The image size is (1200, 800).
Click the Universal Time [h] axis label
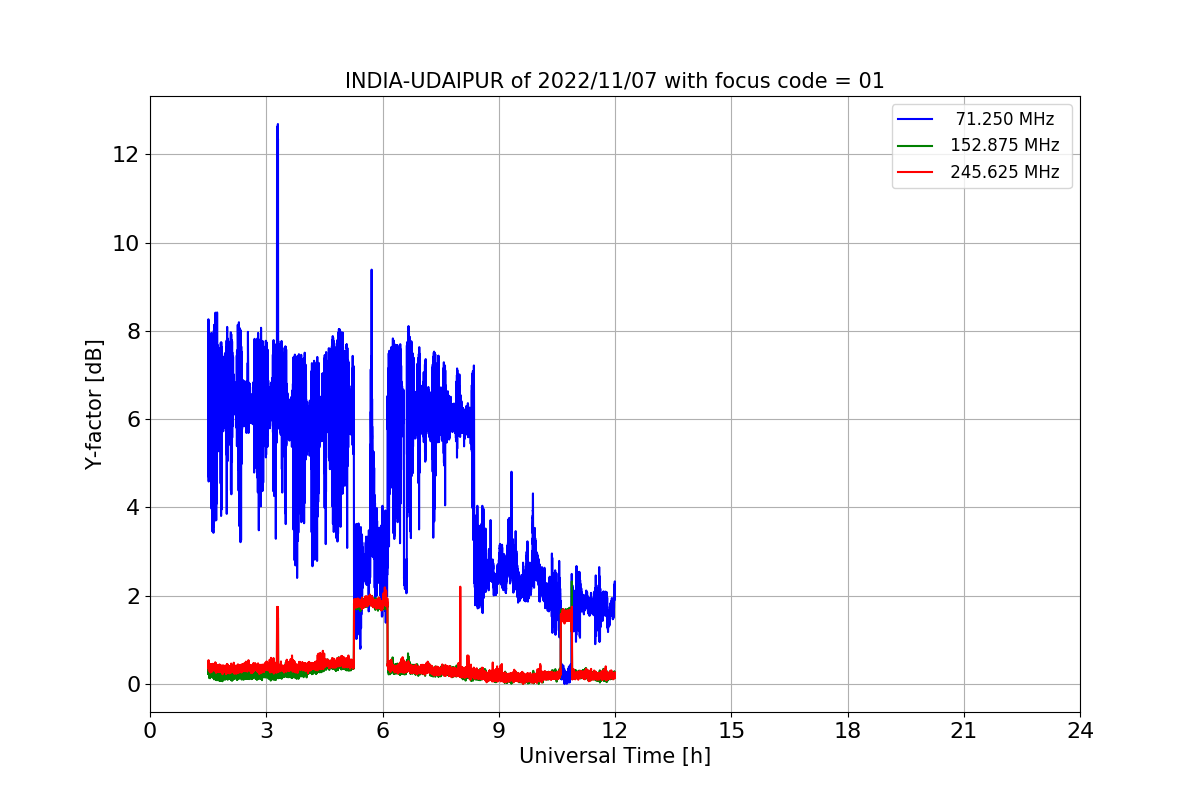[614, 757]
